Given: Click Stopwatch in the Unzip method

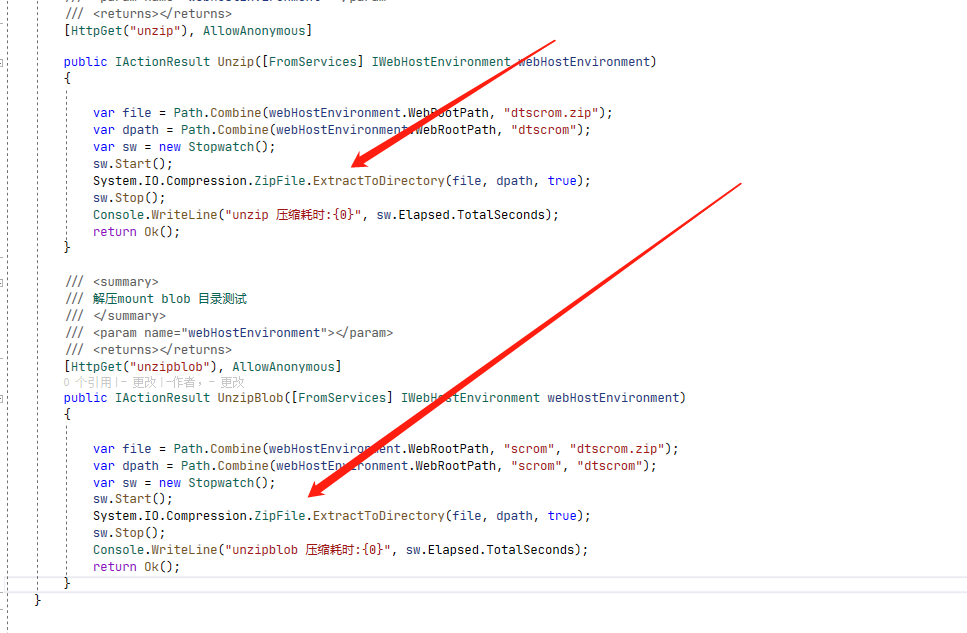Looking at the screenshot, I should click(221, 147).
